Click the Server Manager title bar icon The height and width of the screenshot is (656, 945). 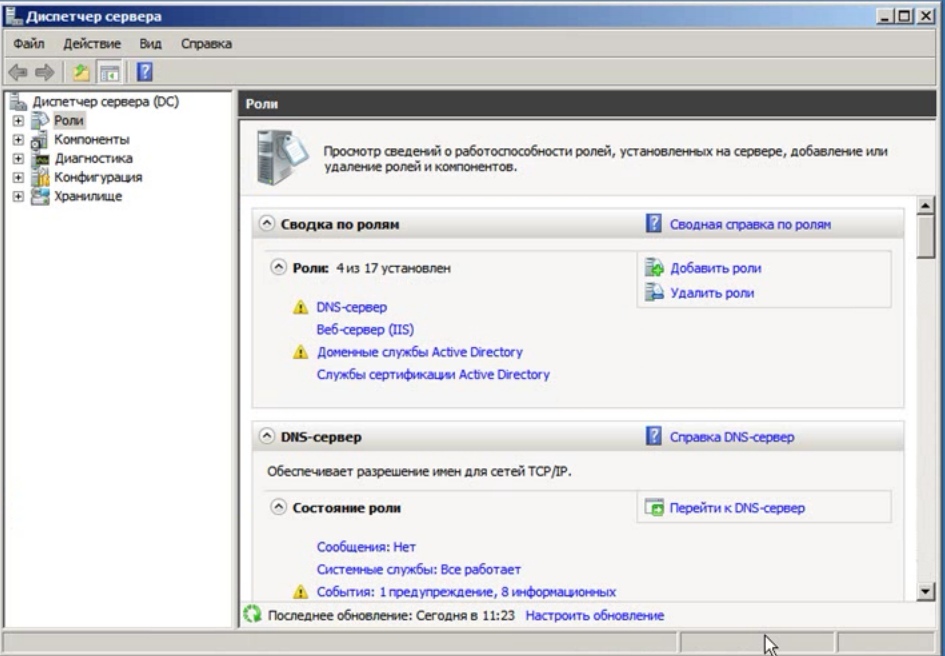click(13, 16)
